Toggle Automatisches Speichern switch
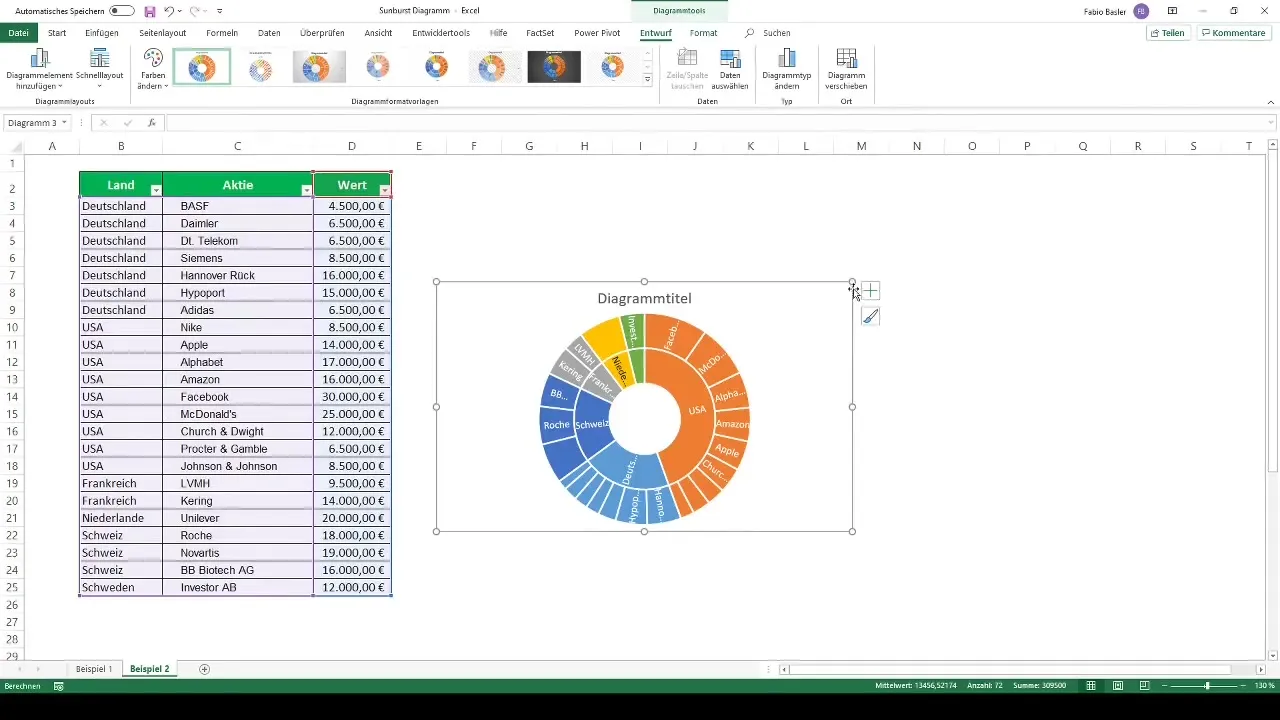The height and width of the screenshot is (720, 1280). 122,11
